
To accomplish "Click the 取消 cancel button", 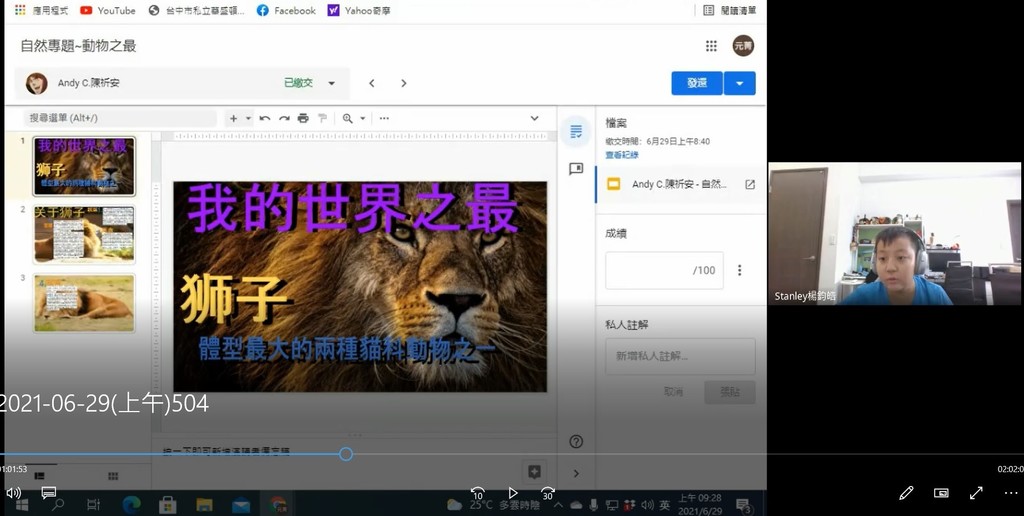I will click(673, 392).
